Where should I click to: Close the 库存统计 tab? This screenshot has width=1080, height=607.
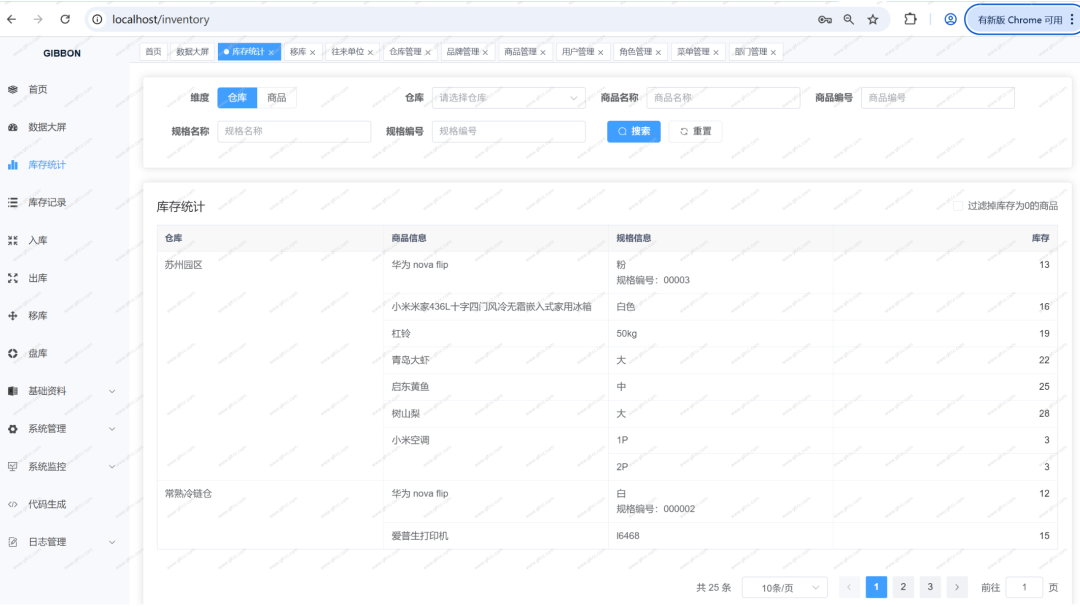[x=271, y=52]
